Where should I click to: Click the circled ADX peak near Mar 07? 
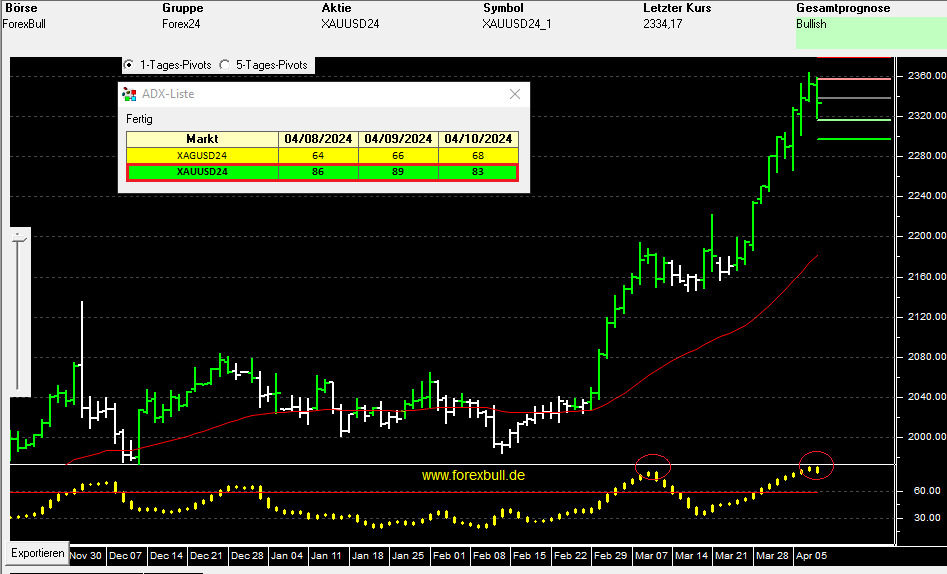pos(652,466)
